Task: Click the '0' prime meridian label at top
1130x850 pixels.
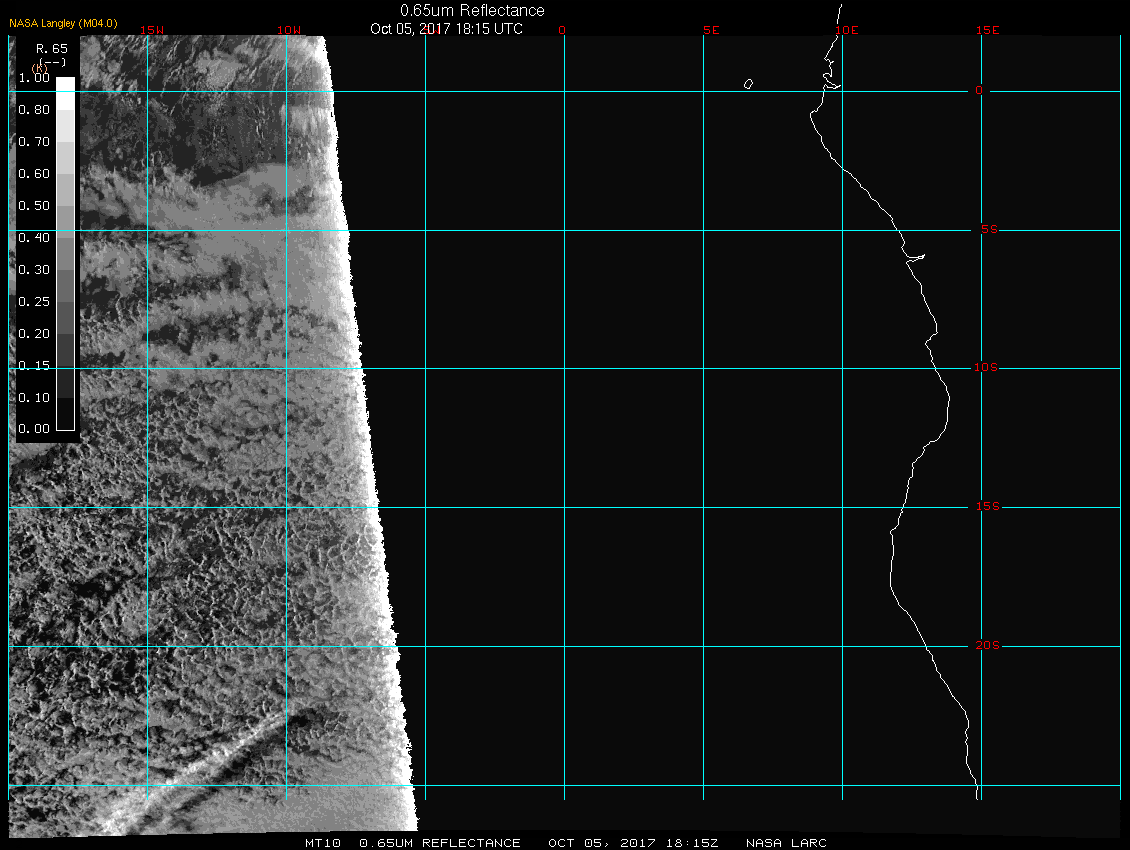Action: tap(562, 30)
